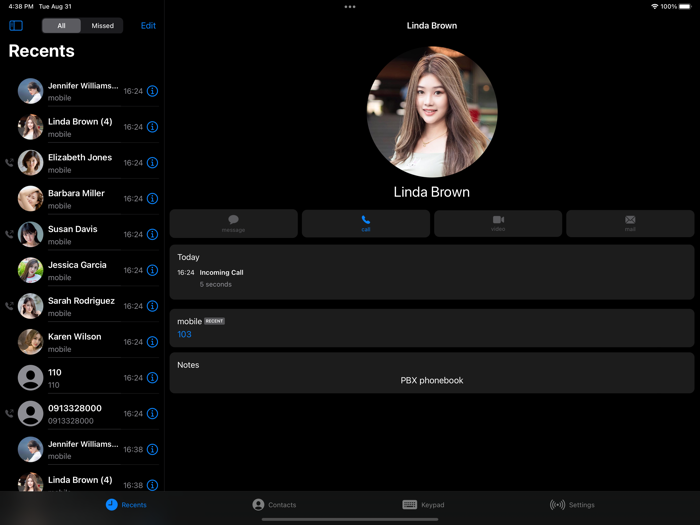Tap the message button for Linda Brown

coord(233,223)
